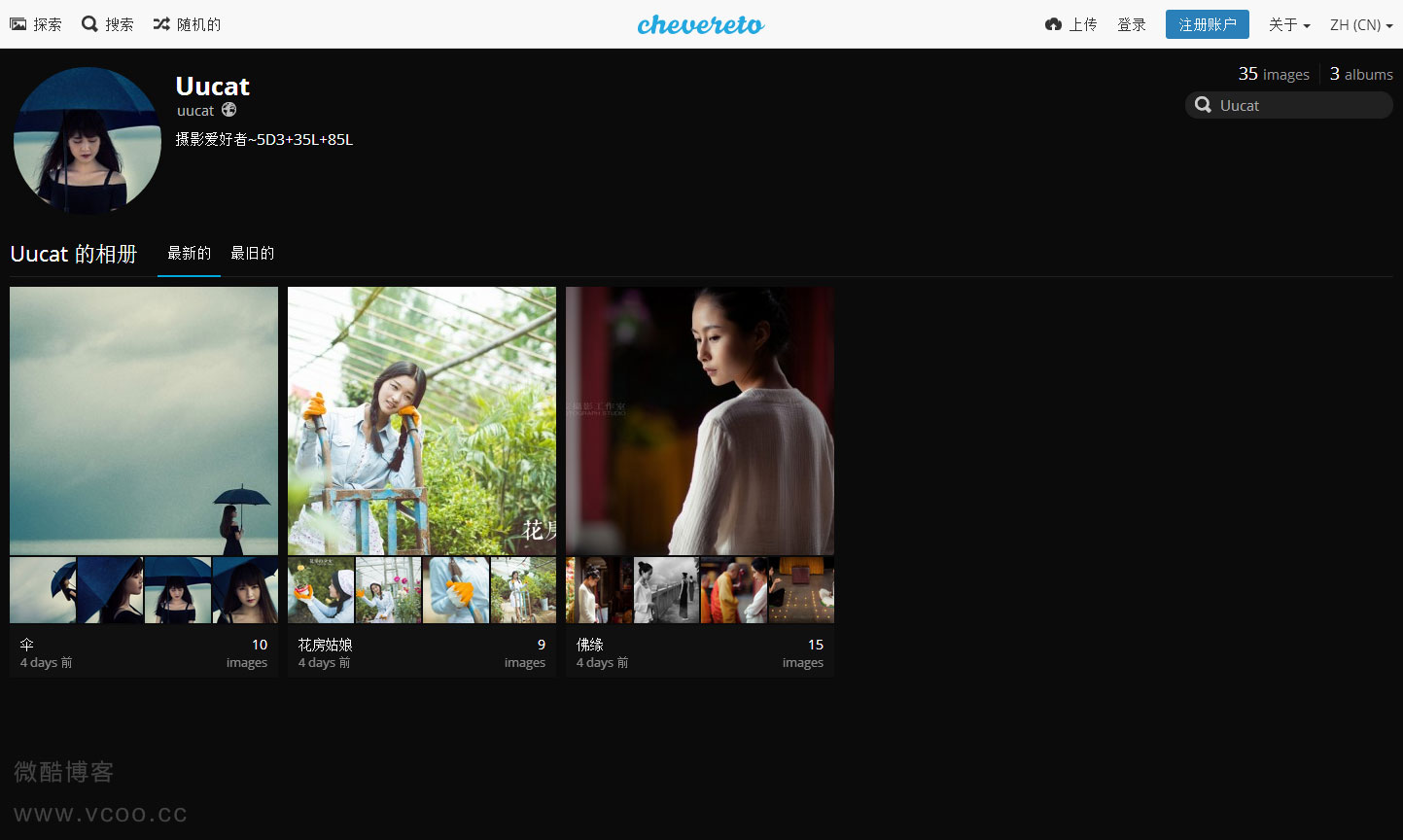Switch to the 最新的 tab

189,254
